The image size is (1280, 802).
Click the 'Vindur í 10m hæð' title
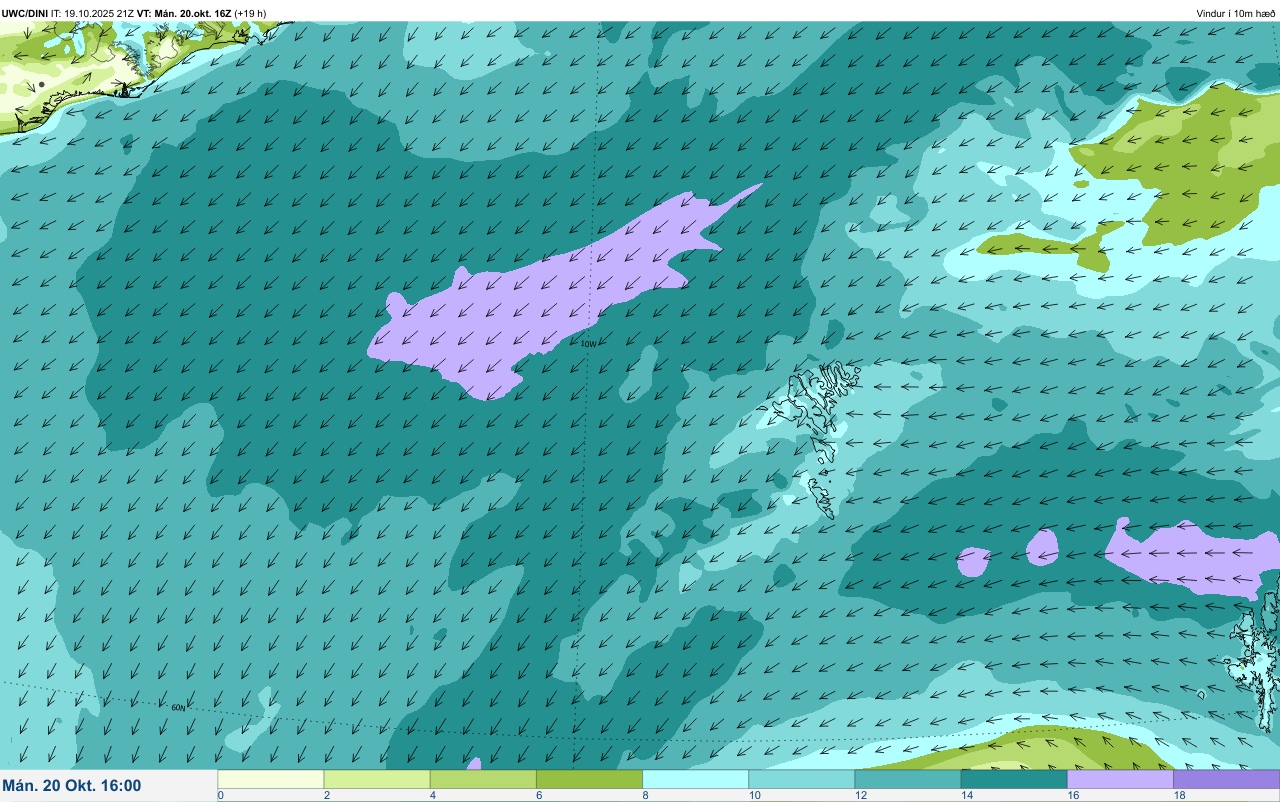pos(1235,13)
